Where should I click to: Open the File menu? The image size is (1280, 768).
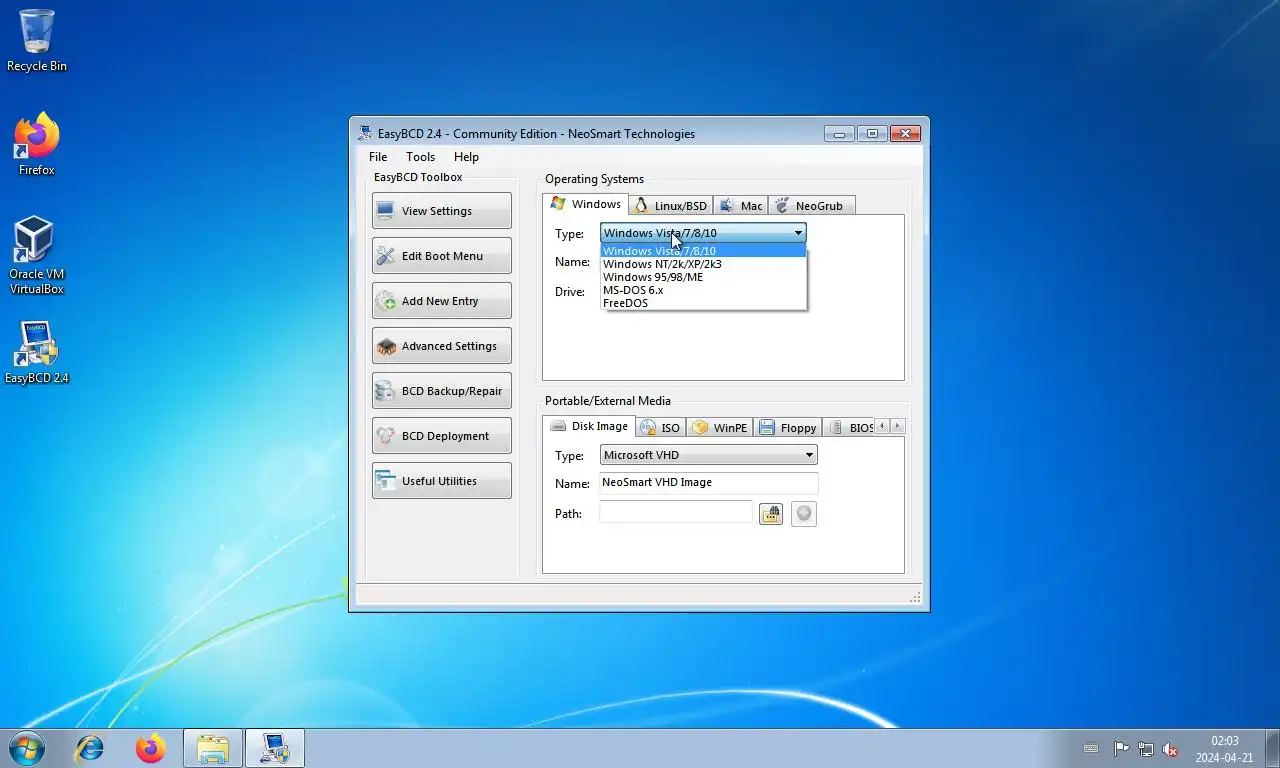[x=378, y=157]
